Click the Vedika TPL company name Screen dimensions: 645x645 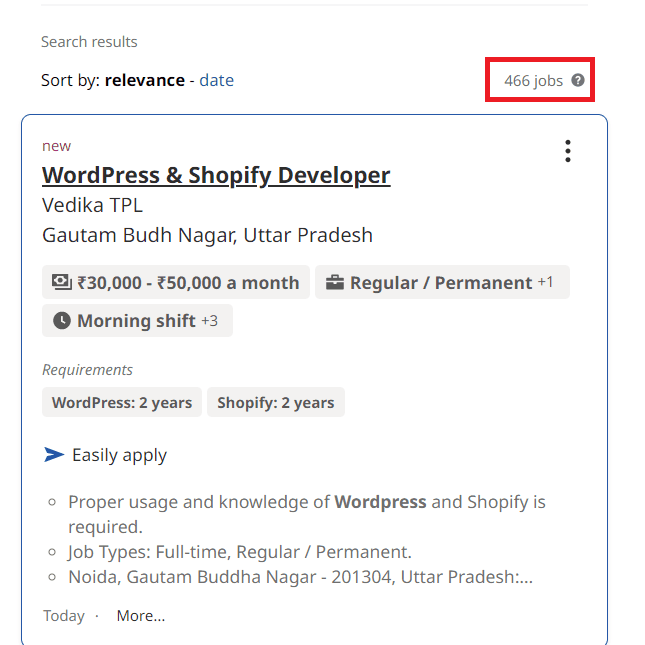92,205
